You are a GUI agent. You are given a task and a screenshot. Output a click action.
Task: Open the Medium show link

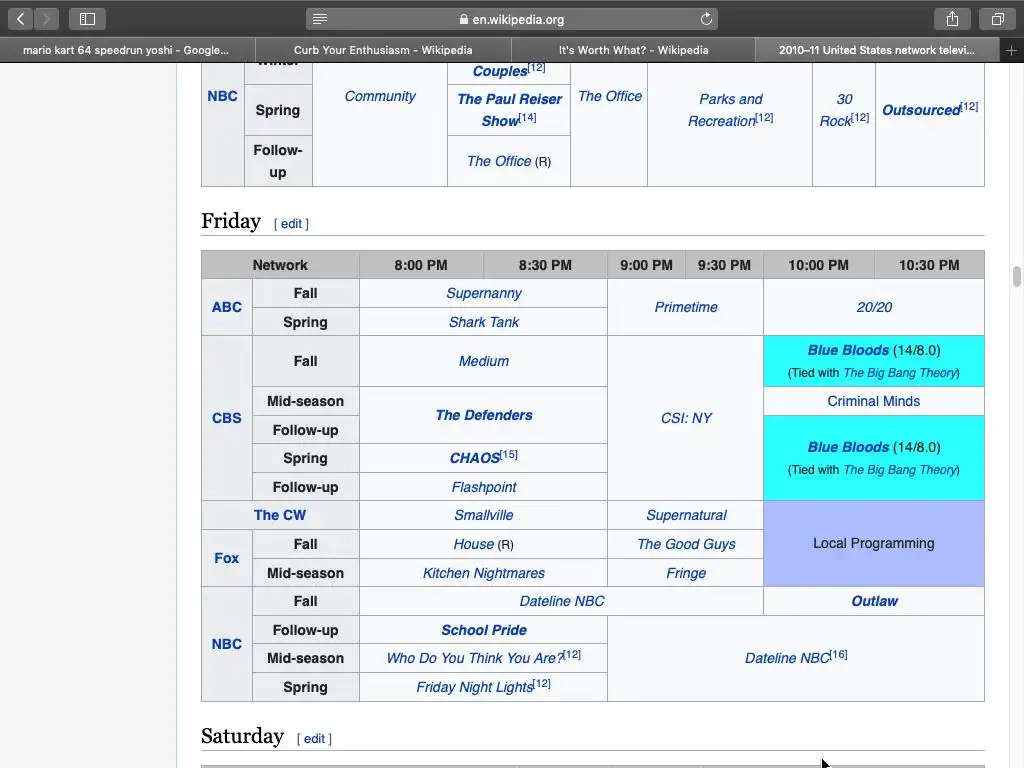click(x=484, y=361)
